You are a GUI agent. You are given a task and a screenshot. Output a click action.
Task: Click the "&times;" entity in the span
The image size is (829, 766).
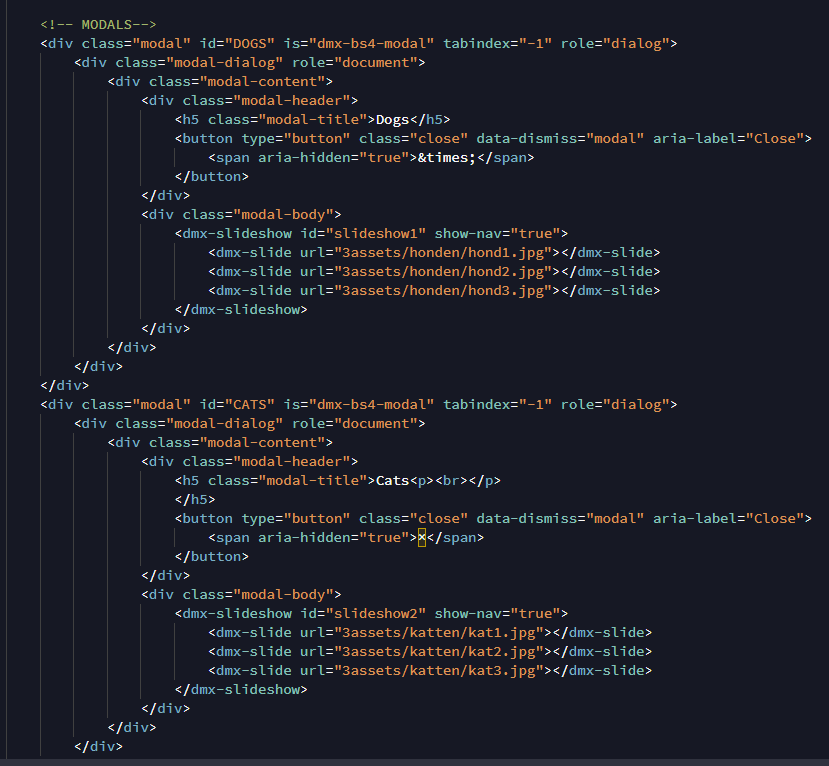coord(447,158)
